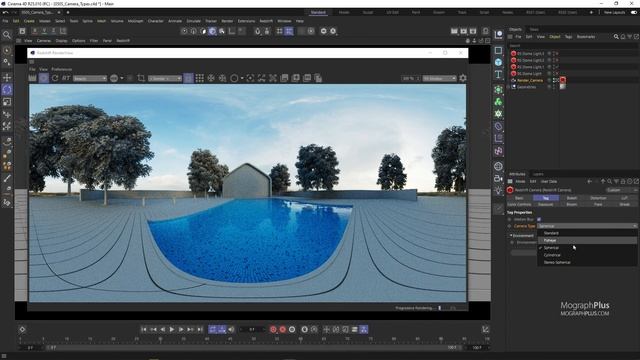Click search icon in Objects manager
The width and height of the screenshot is (640, 360).
pos(616,37)
